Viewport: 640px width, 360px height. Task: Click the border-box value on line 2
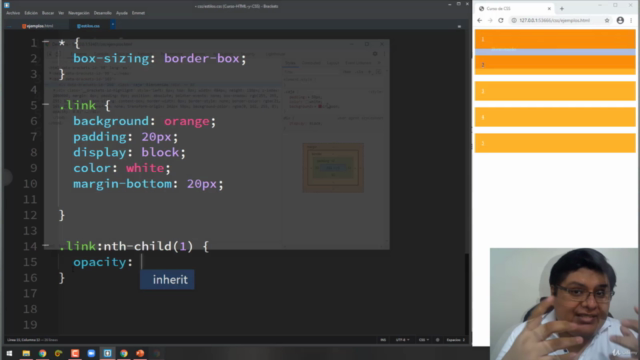pyautogui.click(x=202, y=58)
